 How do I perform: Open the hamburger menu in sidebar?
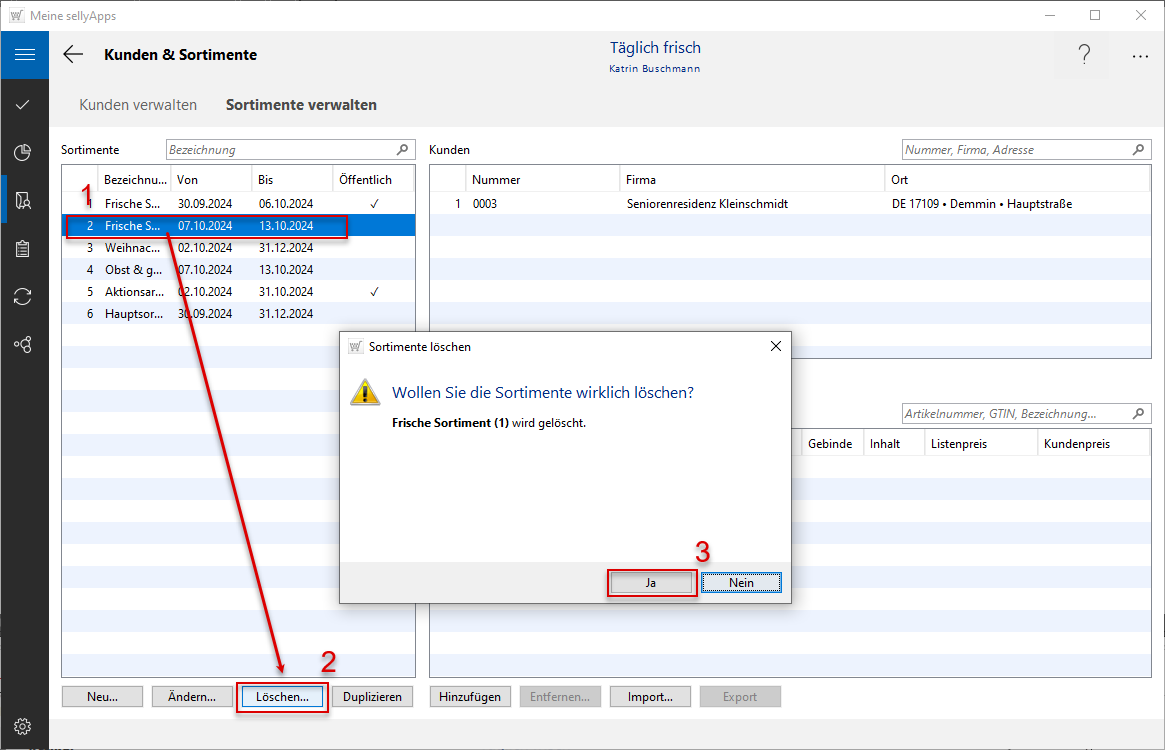click(x=24, y=55)
